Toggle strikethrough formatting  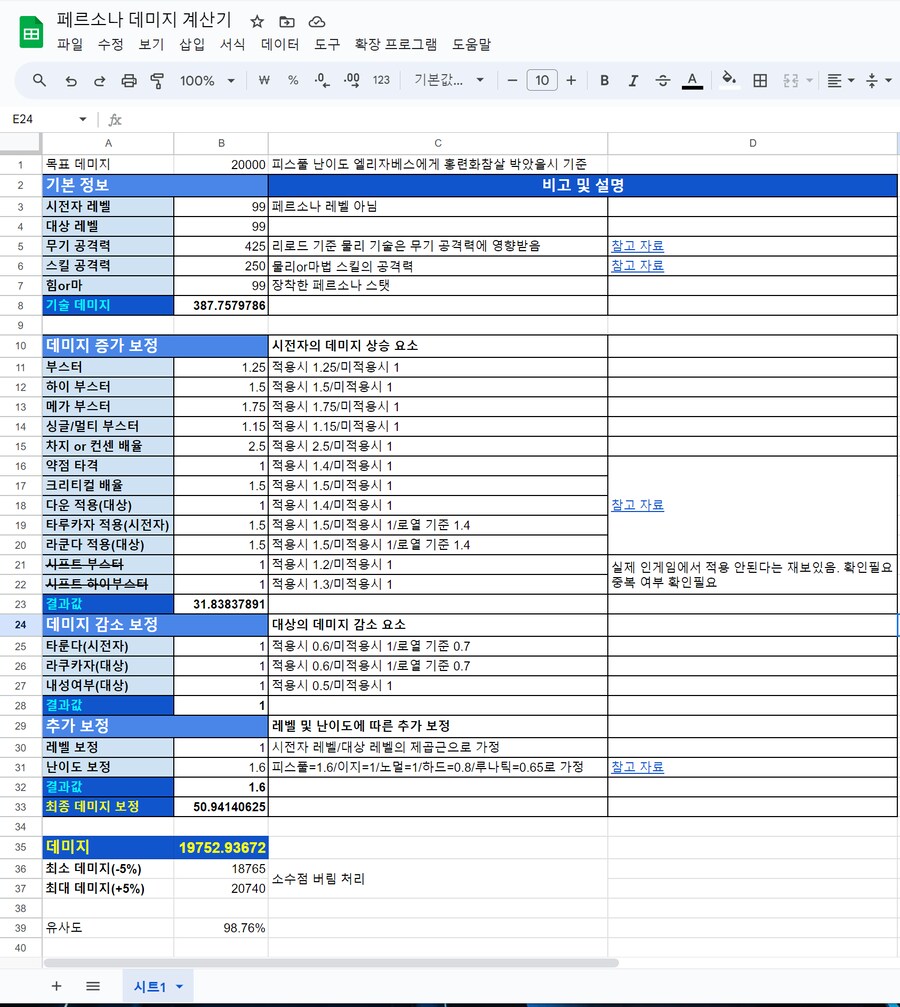[662, 81]
